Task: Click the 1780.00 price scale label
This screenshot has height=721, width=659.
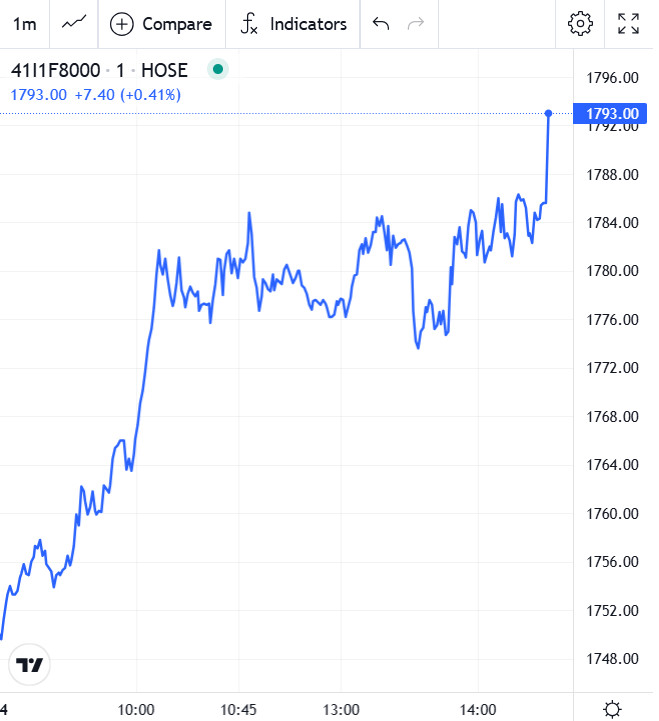Action: pyautogui.click(x=609, y=271)
